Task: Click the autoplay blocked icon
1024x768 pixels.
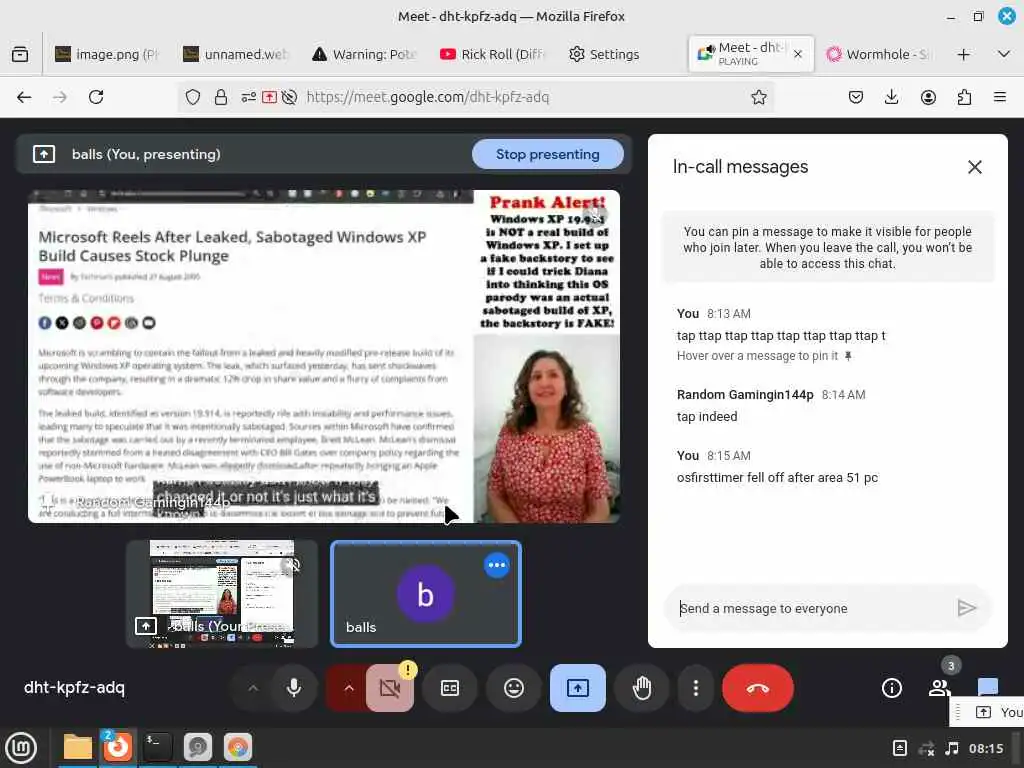Action: (x=289, y=97)
